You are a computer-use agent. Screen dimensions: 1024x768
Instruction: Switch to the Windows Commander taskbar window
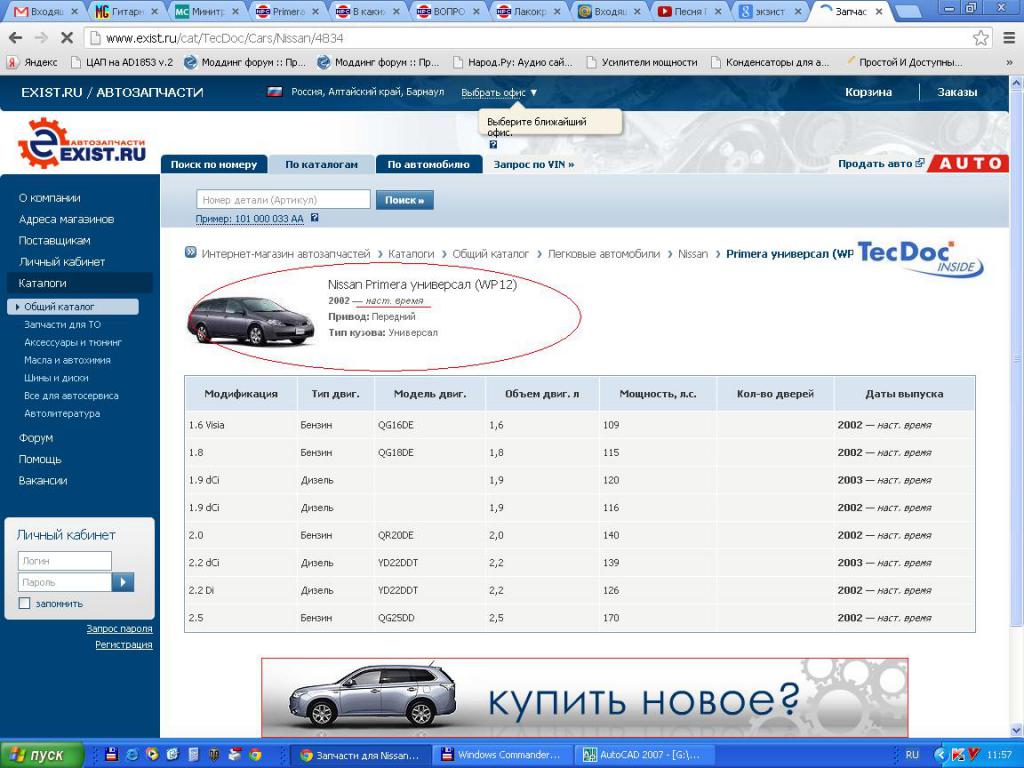[x=503, y=755]
